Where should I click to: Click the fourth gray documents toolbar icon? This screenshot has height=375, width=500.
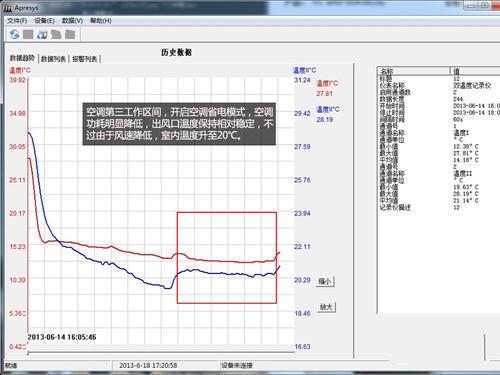click(x=56, y=34)
